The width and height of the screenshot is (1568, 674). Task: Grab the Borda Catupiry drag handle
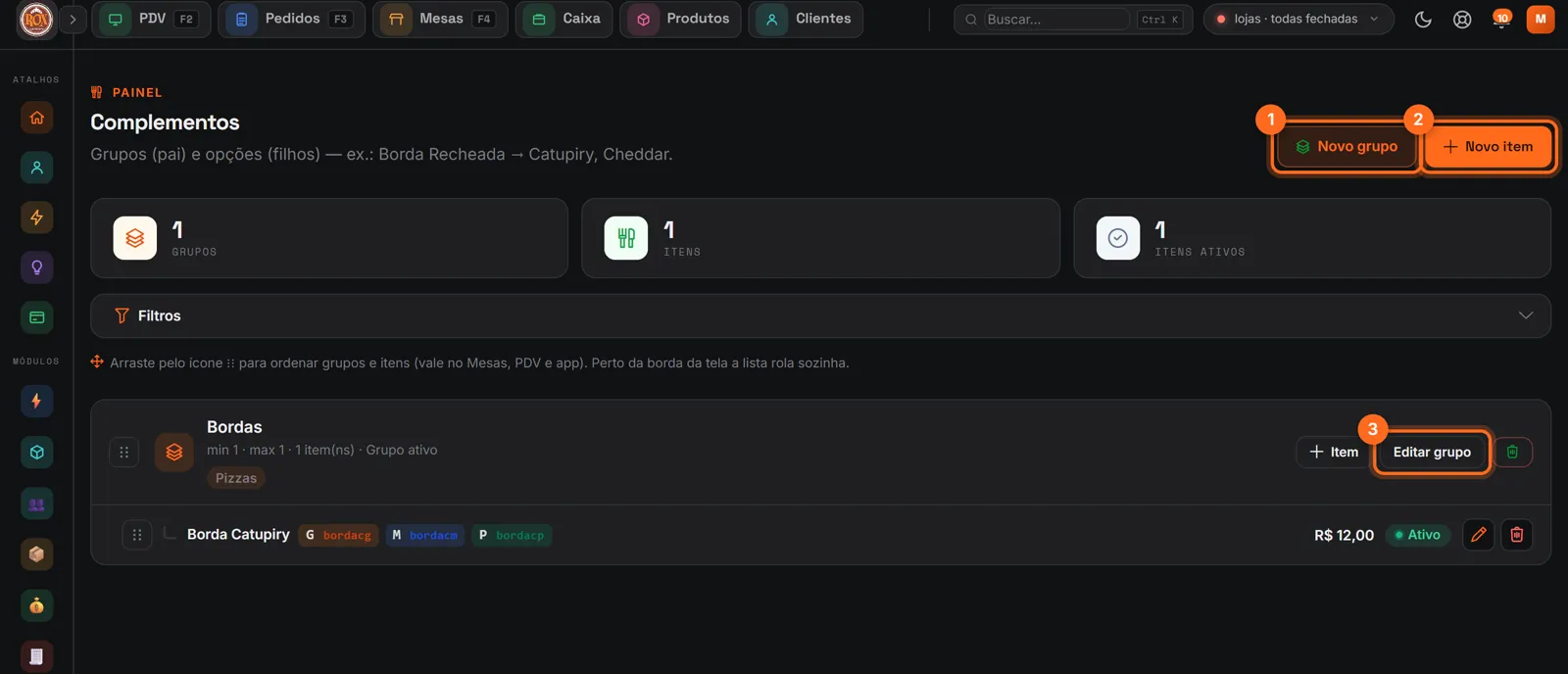coord(137,535)
